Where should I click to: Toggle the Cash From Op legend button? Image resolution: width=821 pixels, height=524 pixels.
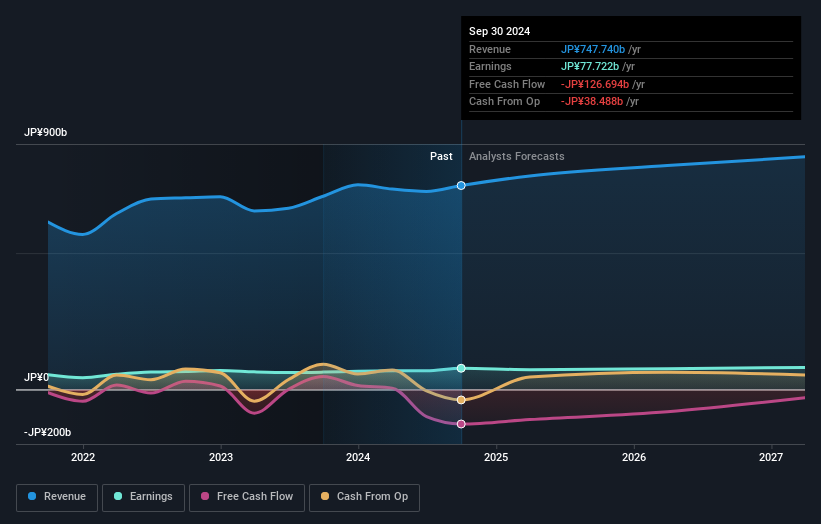click(x=364, y=497)
